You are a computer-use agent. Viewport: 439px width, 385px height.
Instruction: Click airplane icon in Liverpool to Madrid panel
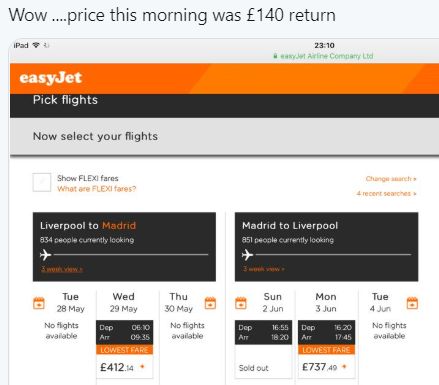[46, 255]
